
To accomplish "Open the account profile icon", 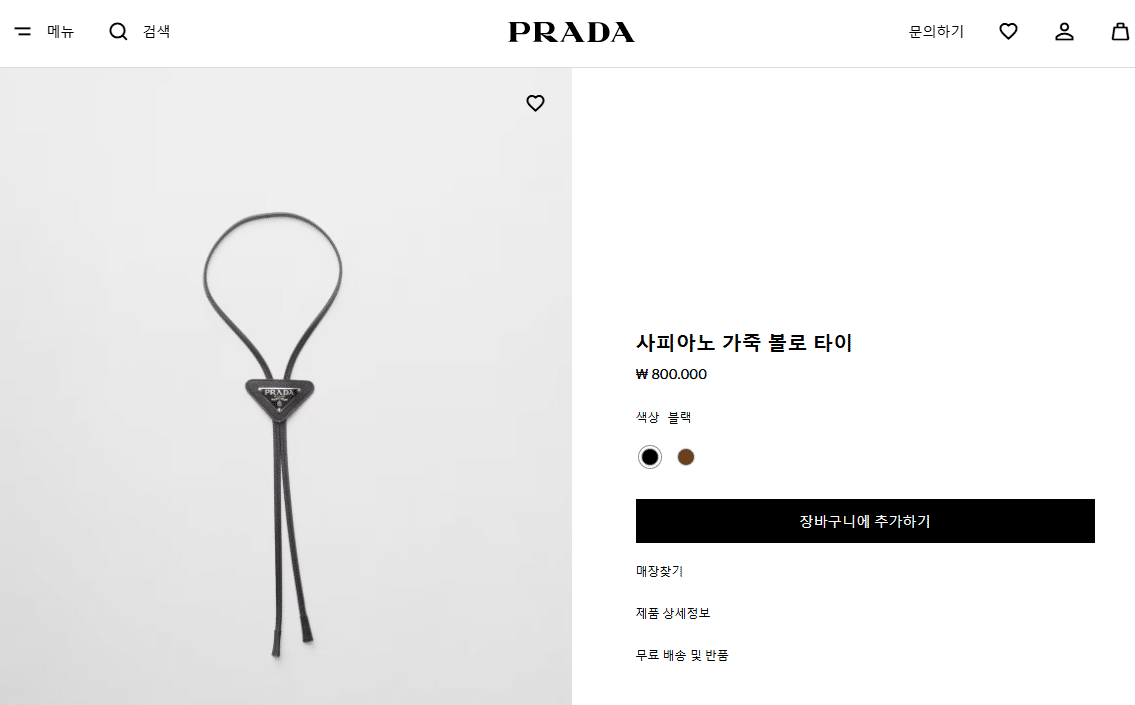I will click(x=1064, y=31).
